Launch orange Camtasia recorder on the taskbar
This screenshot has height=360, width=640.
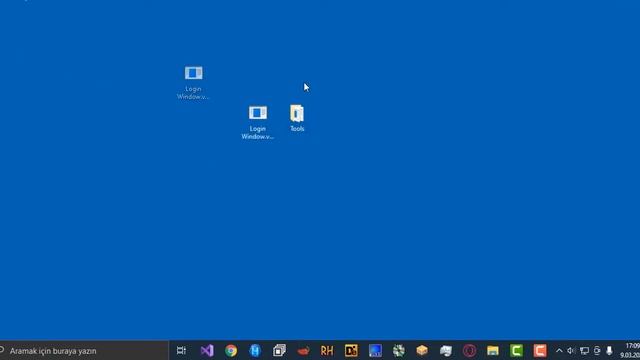540,350
